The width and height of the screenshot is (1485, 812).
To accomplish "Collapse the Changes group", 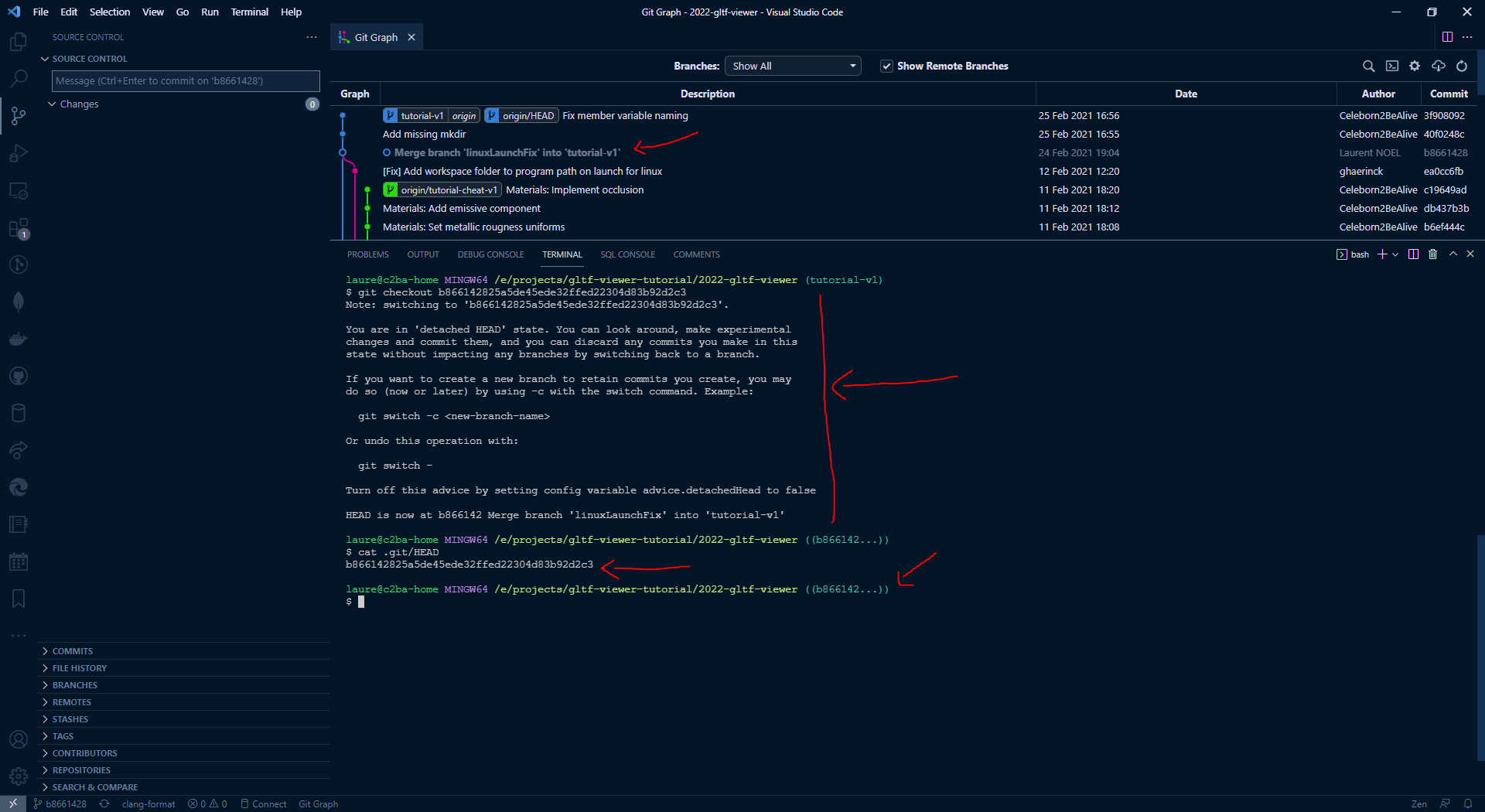I will pyautogui.click(x=52, y=104).
